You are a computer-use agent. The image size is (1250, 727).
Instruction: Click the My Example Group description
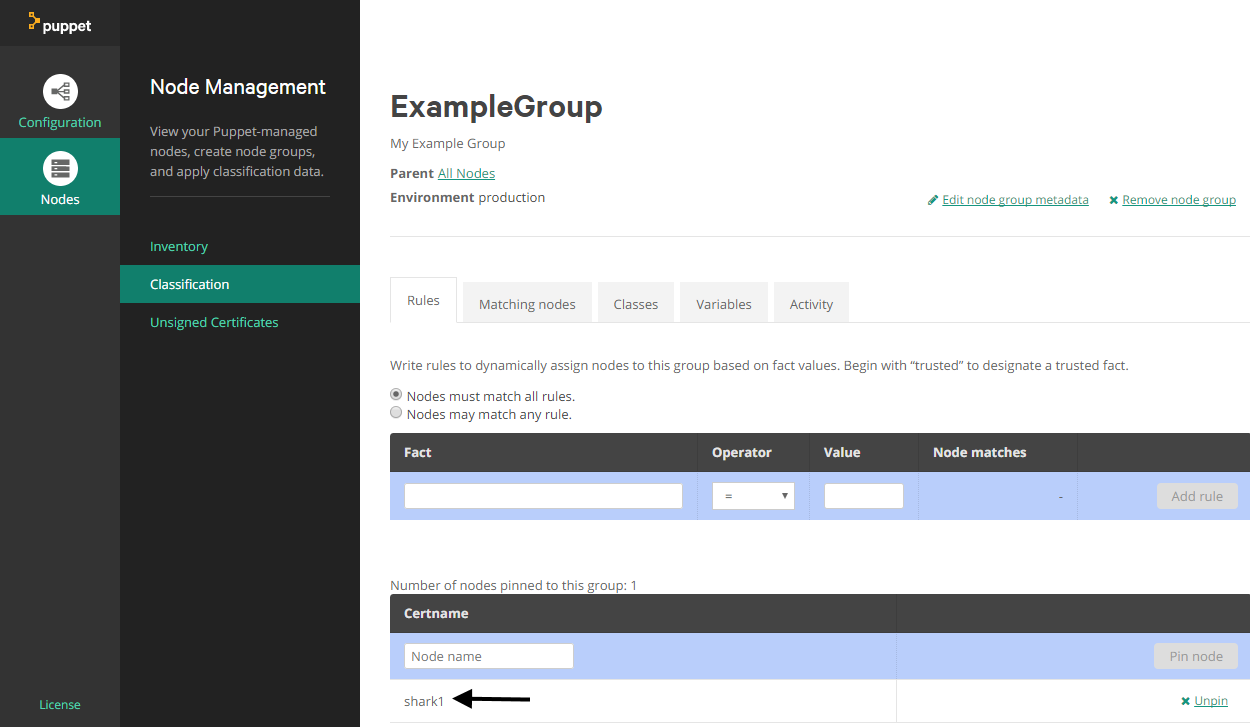[x=448, y=143]
